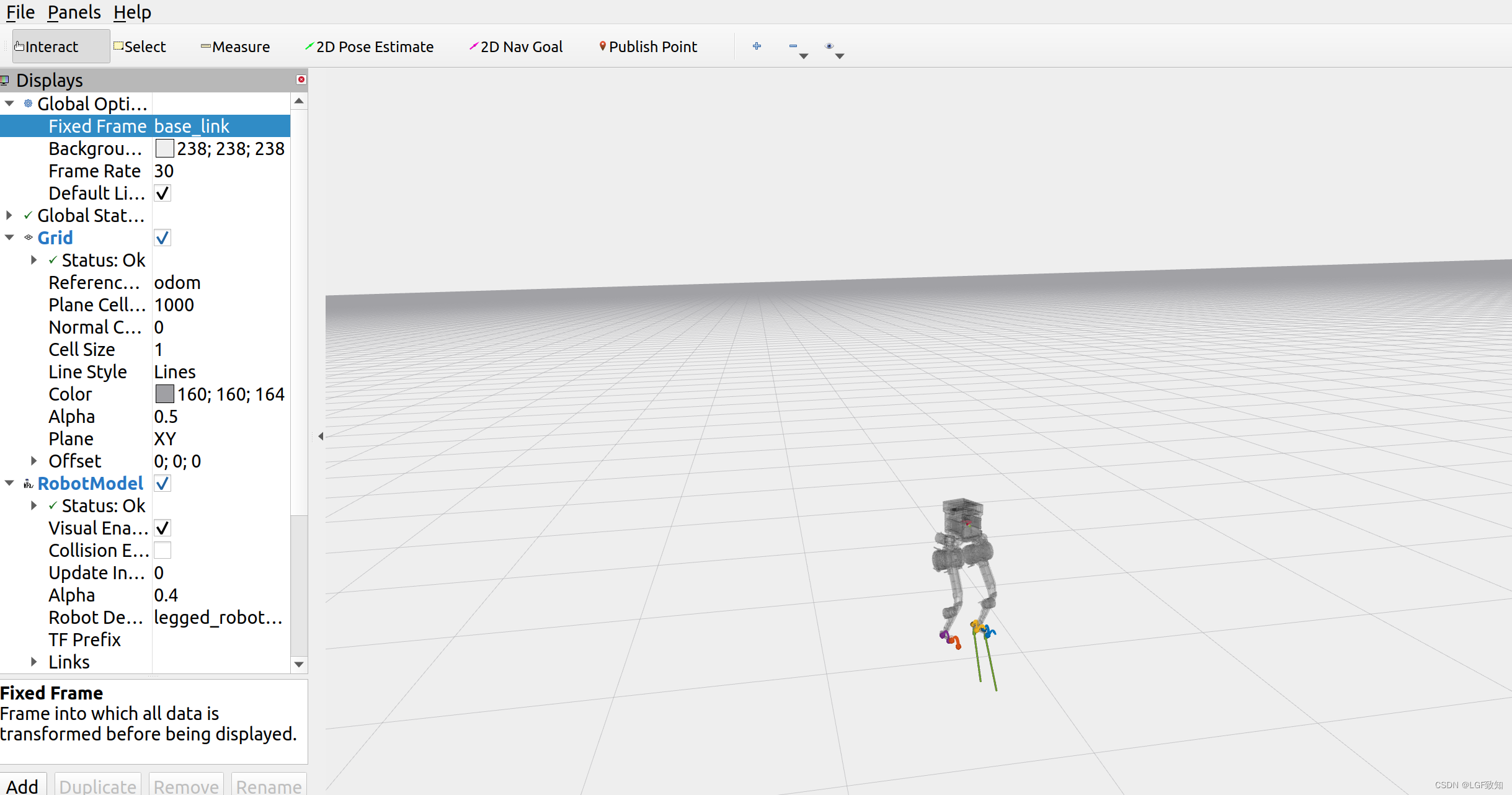
Task: Edit Robot Description legged_robot value
Action: tap(221, 618)
